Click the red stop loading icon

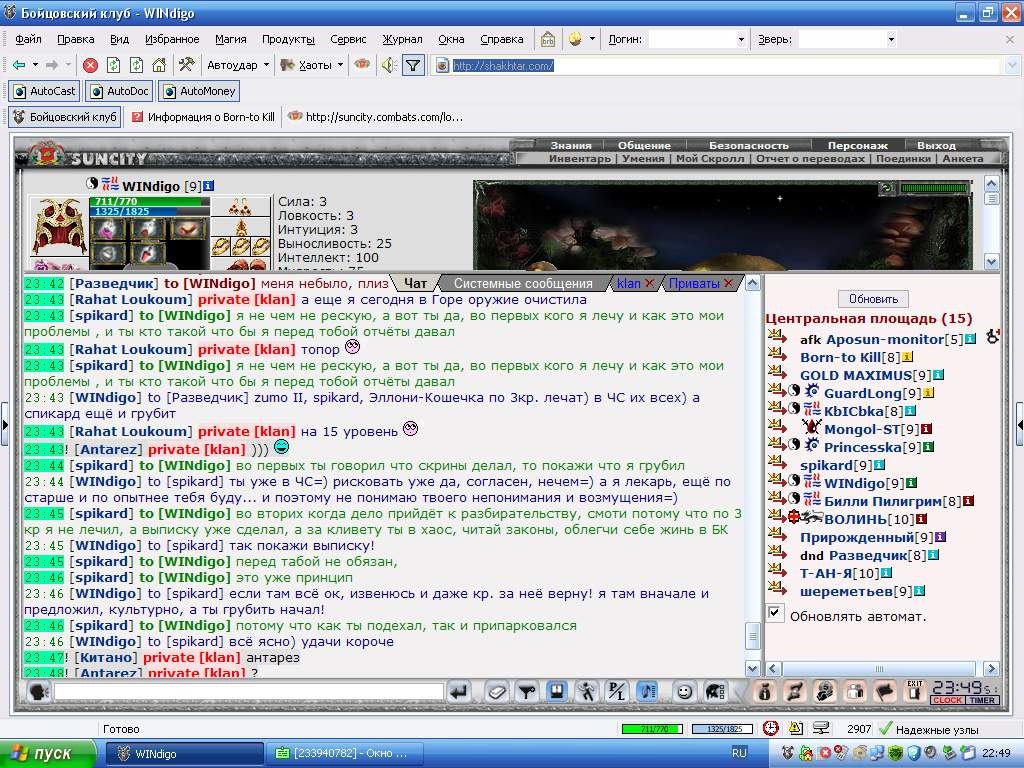91,65
